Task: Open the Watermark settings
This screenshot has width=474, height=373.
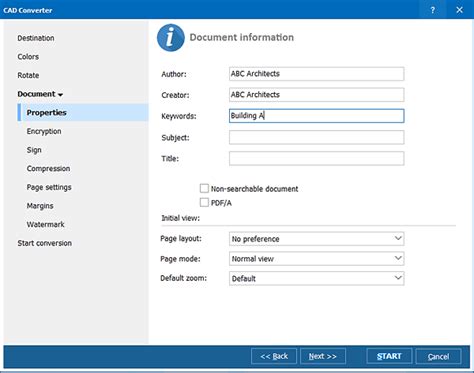Action: click(x=45, y=224)
